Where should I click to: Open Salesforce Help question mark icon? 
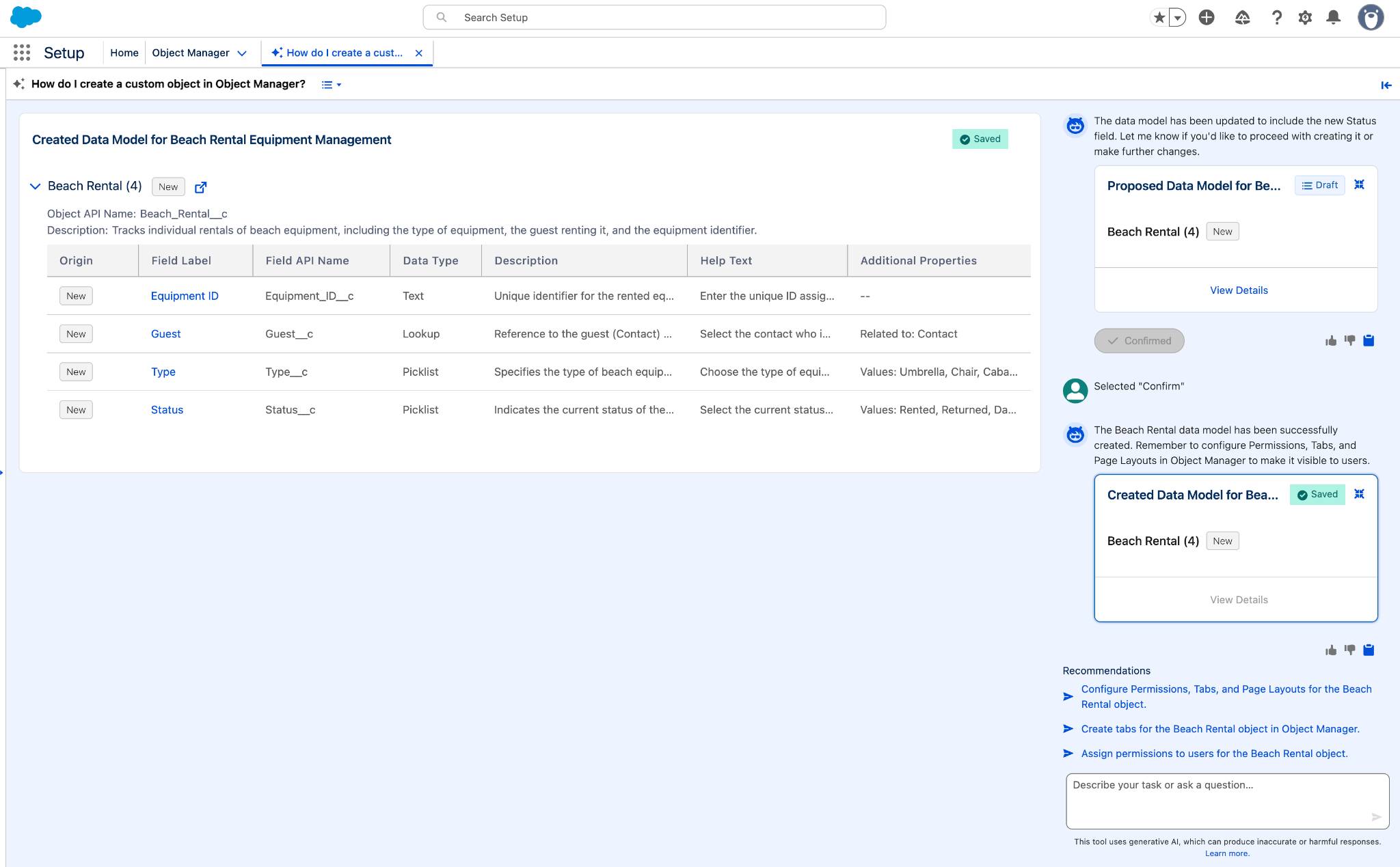click(x=1277, y=17)
